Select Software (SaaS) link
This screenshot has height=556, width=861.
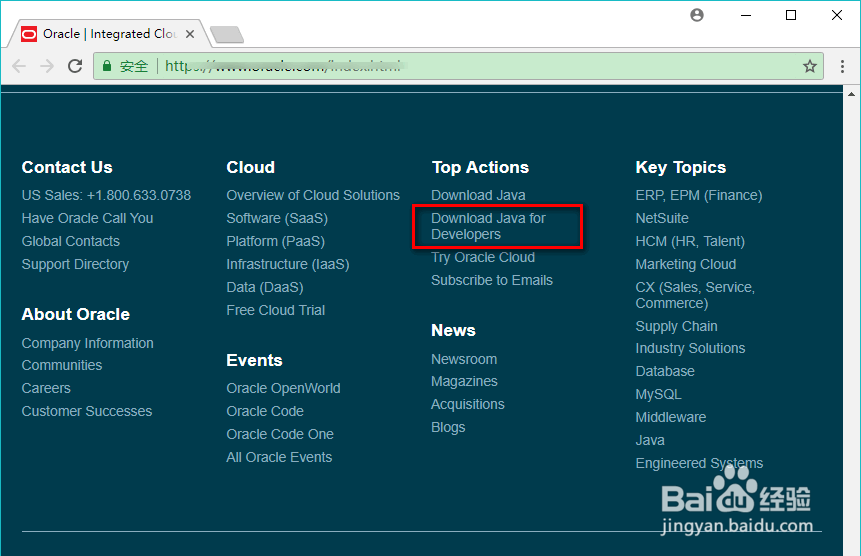(277, 218)
